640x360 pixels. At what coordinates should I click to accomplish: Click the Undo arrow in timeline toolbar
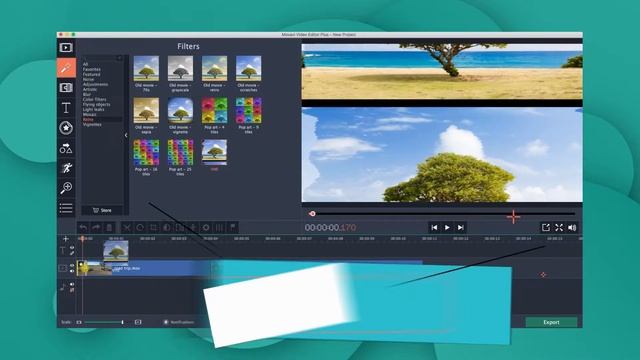click(x=83, y=227)
